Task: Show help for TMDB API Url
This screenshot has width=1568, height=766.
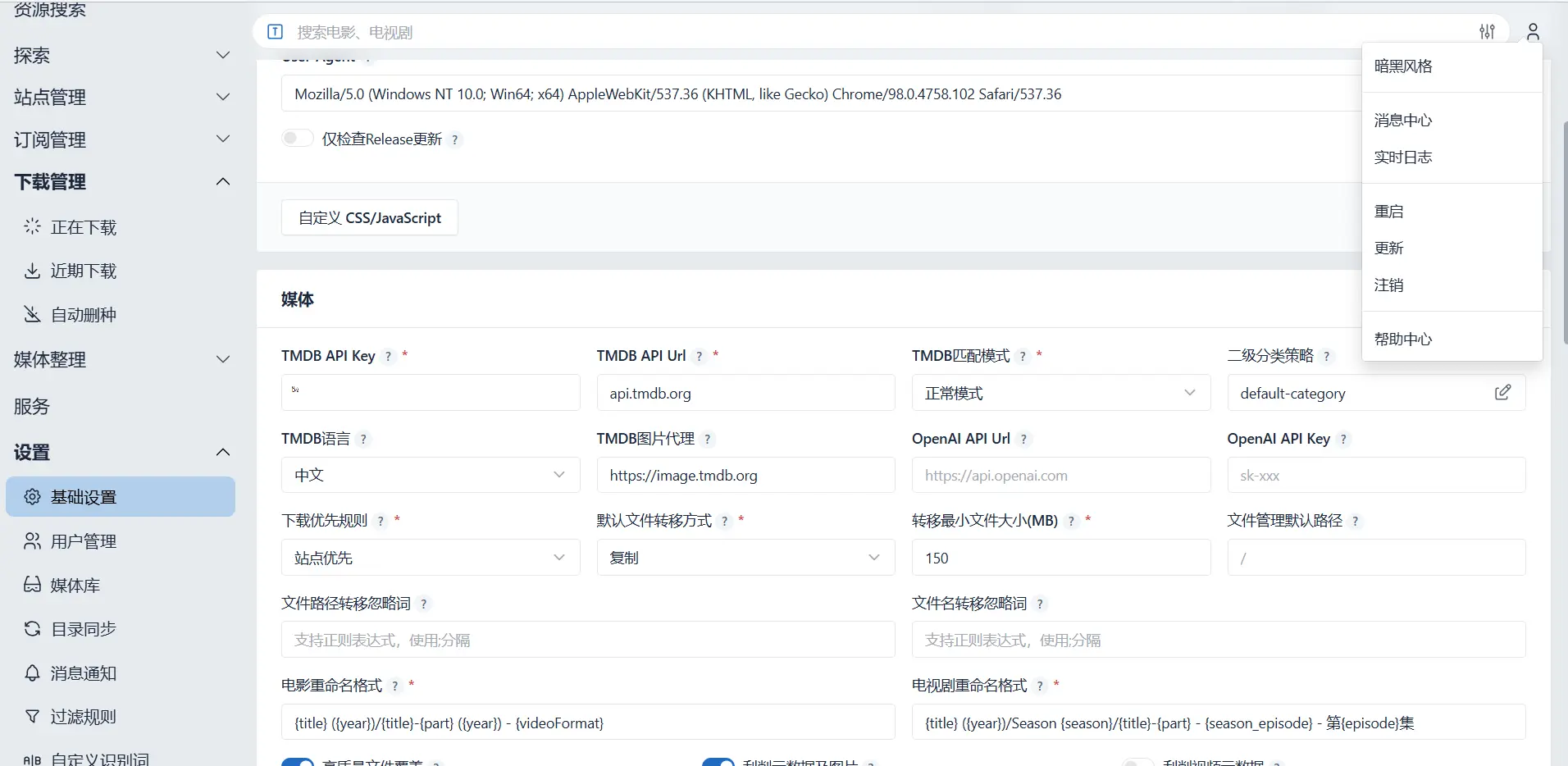Action: click(x=699, y=356)
